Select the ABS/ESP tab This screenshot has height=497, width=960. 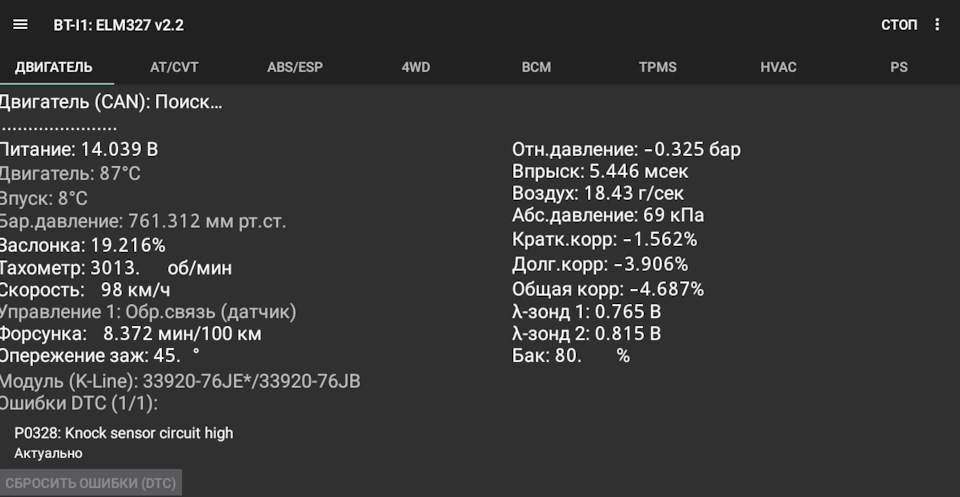[295, 67]
